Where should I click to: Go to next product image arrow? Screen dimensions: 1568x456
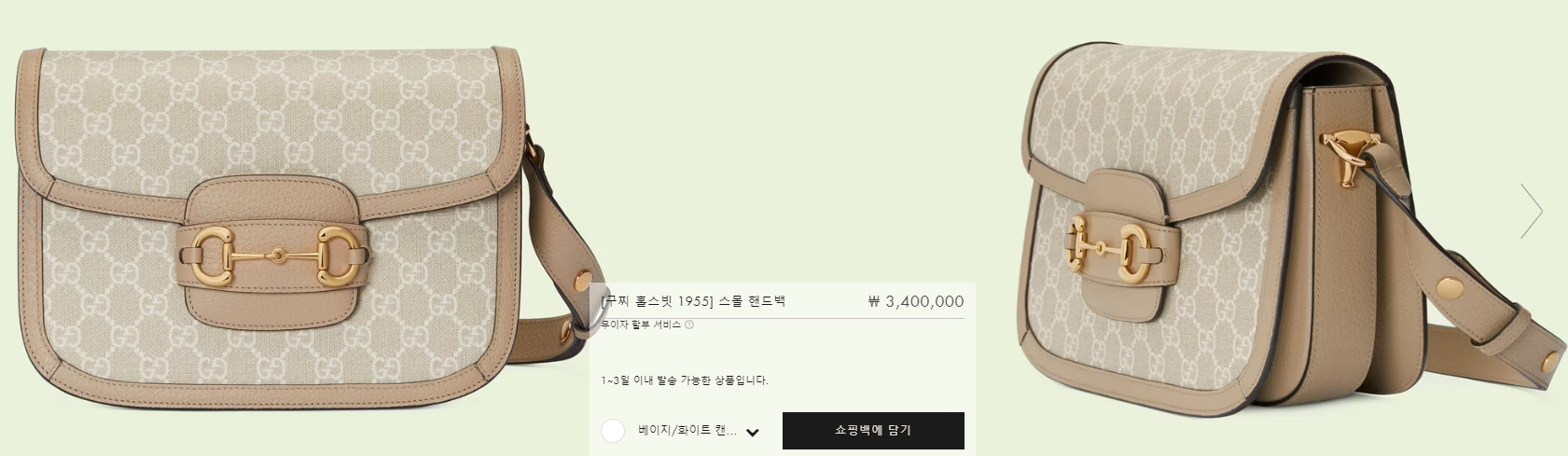tap(1531, 211)
